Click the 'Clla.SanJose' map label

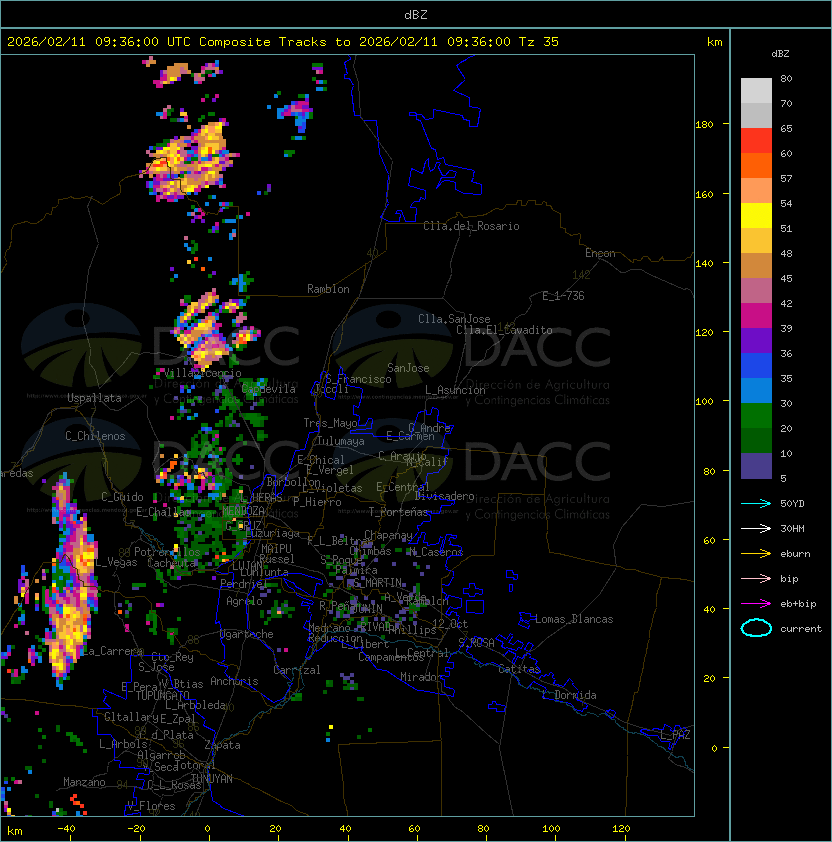click(454, 319)
